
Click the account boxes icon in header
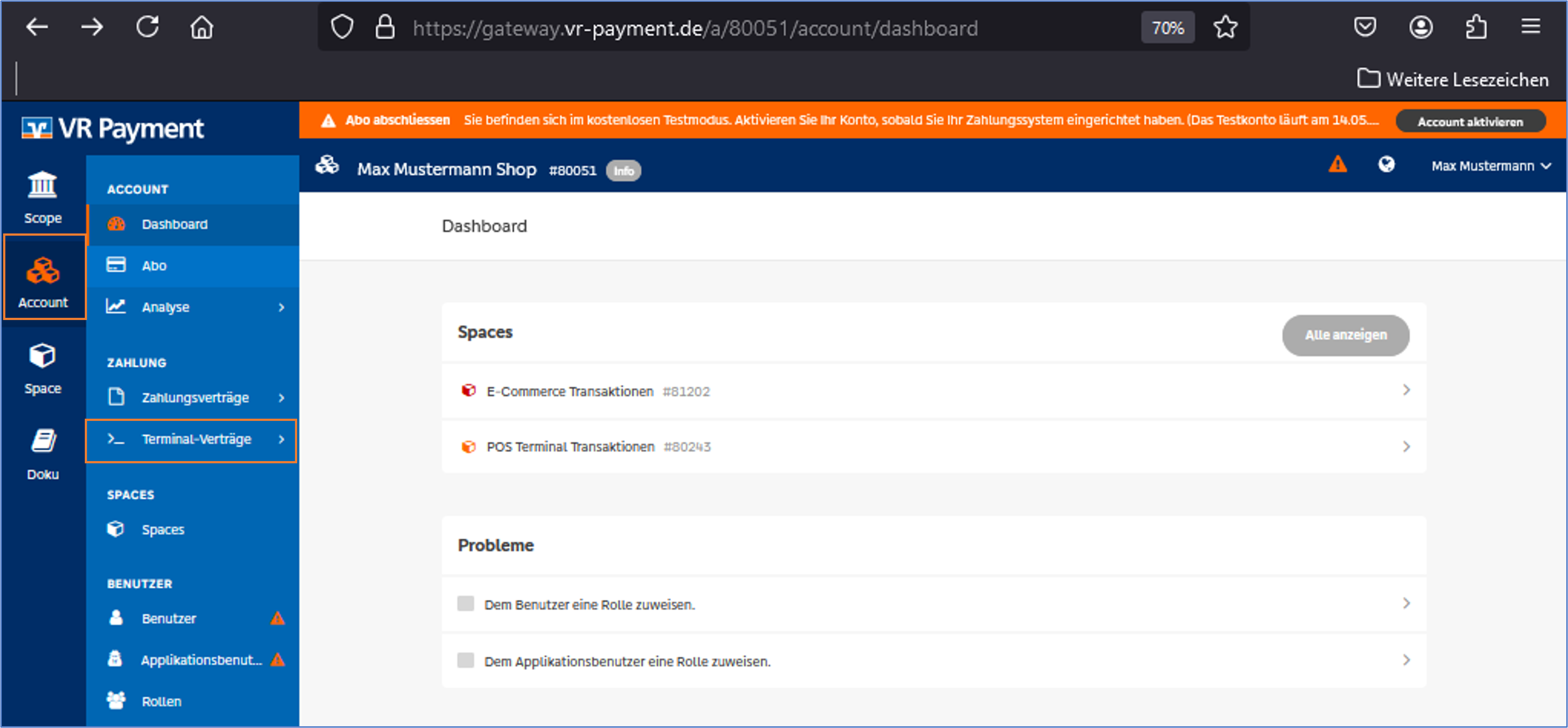[x=328, y=165]
